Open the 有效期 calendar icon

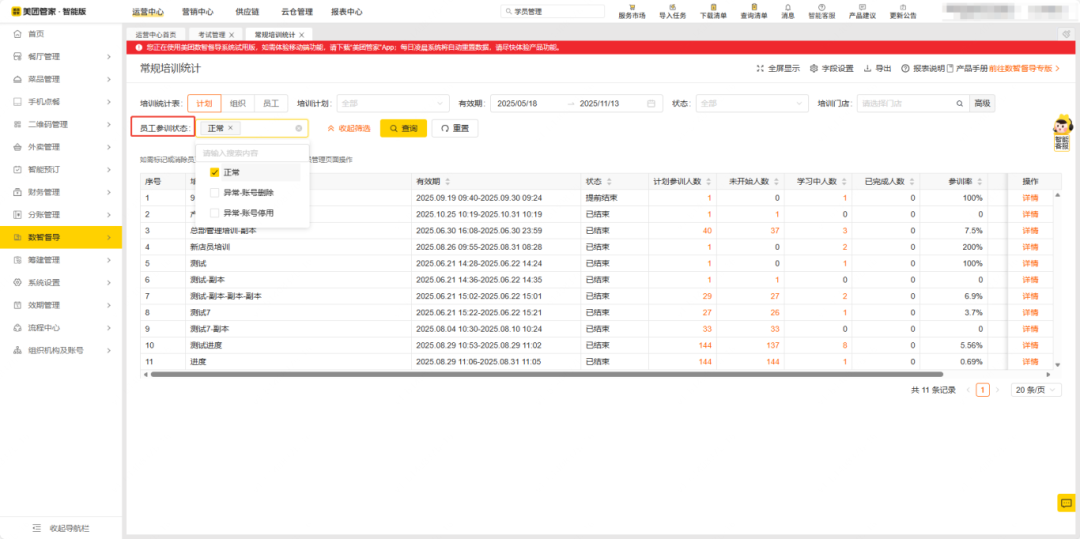[652, 103]
